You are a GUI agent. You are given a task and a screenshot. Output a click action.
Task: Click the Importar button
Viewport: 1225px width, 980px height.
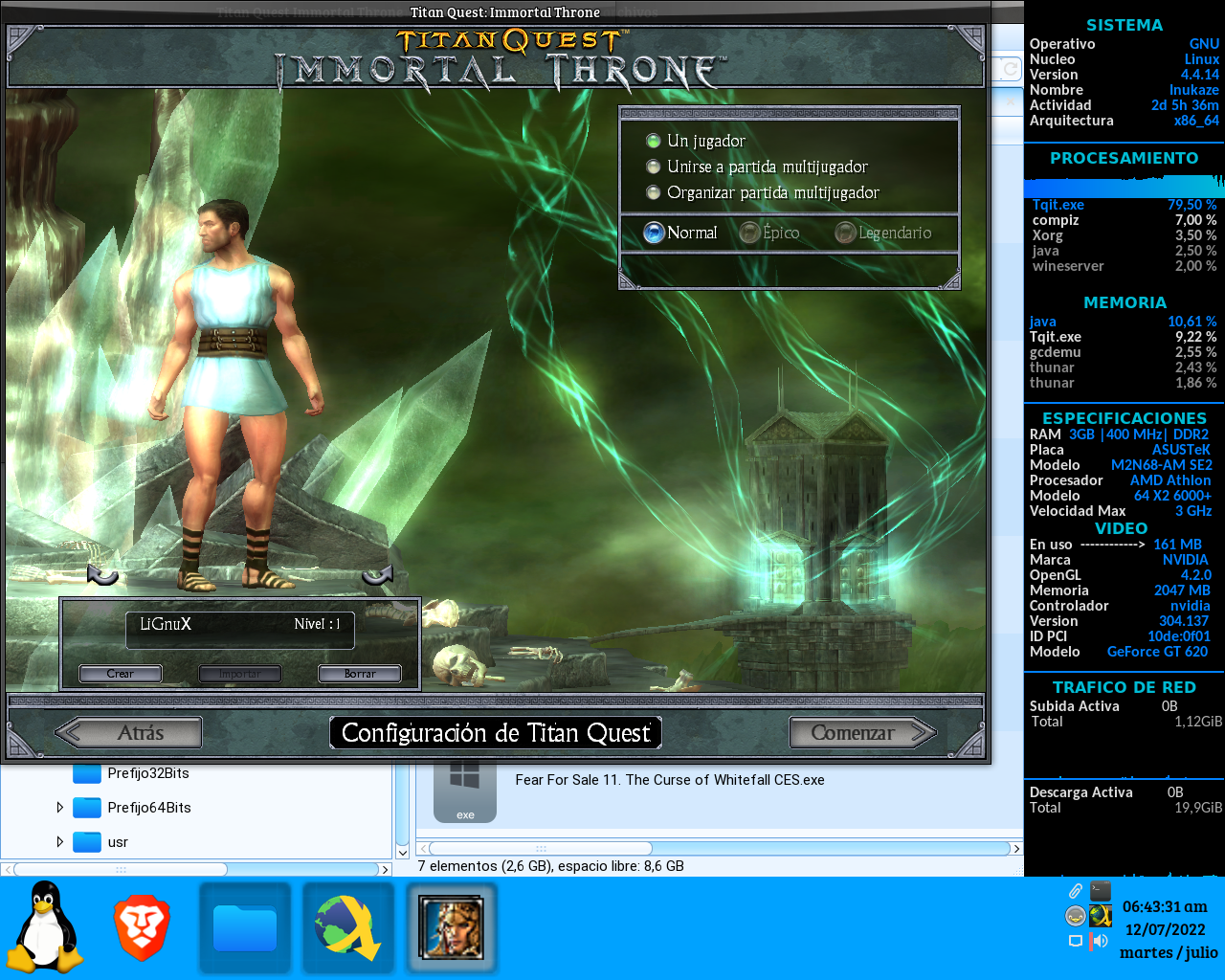pyautogui.click(x=240, y=674)
